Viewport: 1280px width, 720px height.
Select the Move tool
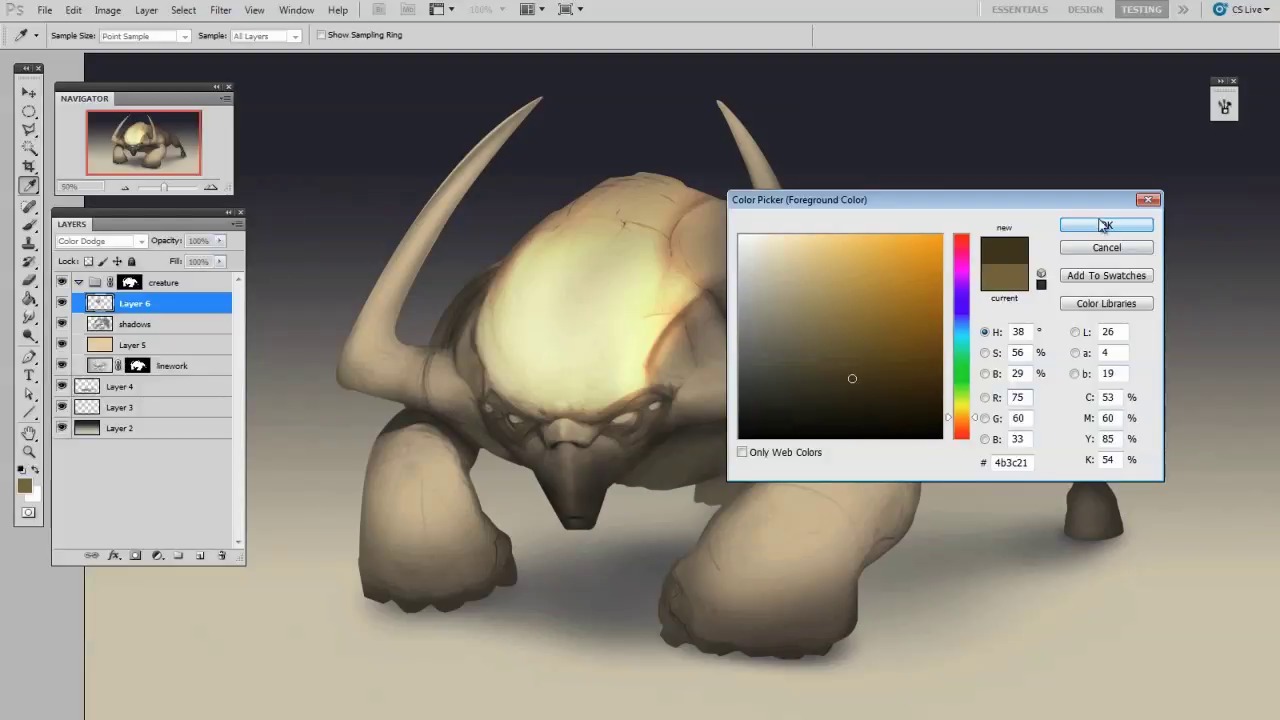click(29, 92)
